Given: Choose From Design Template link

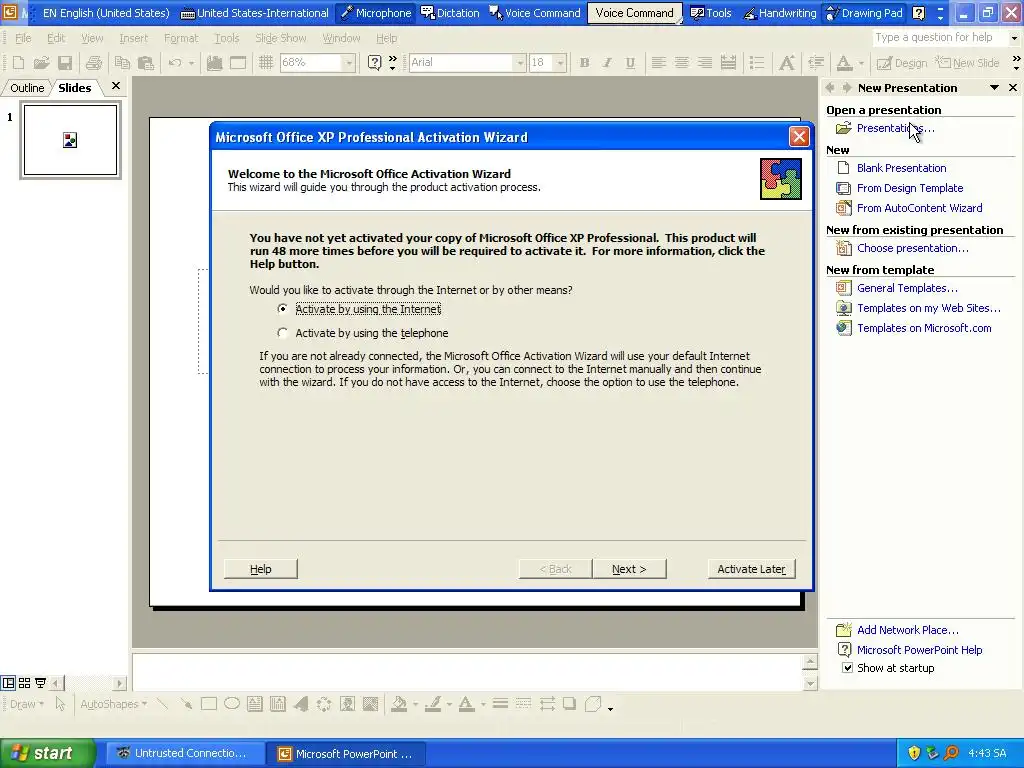Looking at the screenshot, I should pyautogui.click(x=910, y=188).
